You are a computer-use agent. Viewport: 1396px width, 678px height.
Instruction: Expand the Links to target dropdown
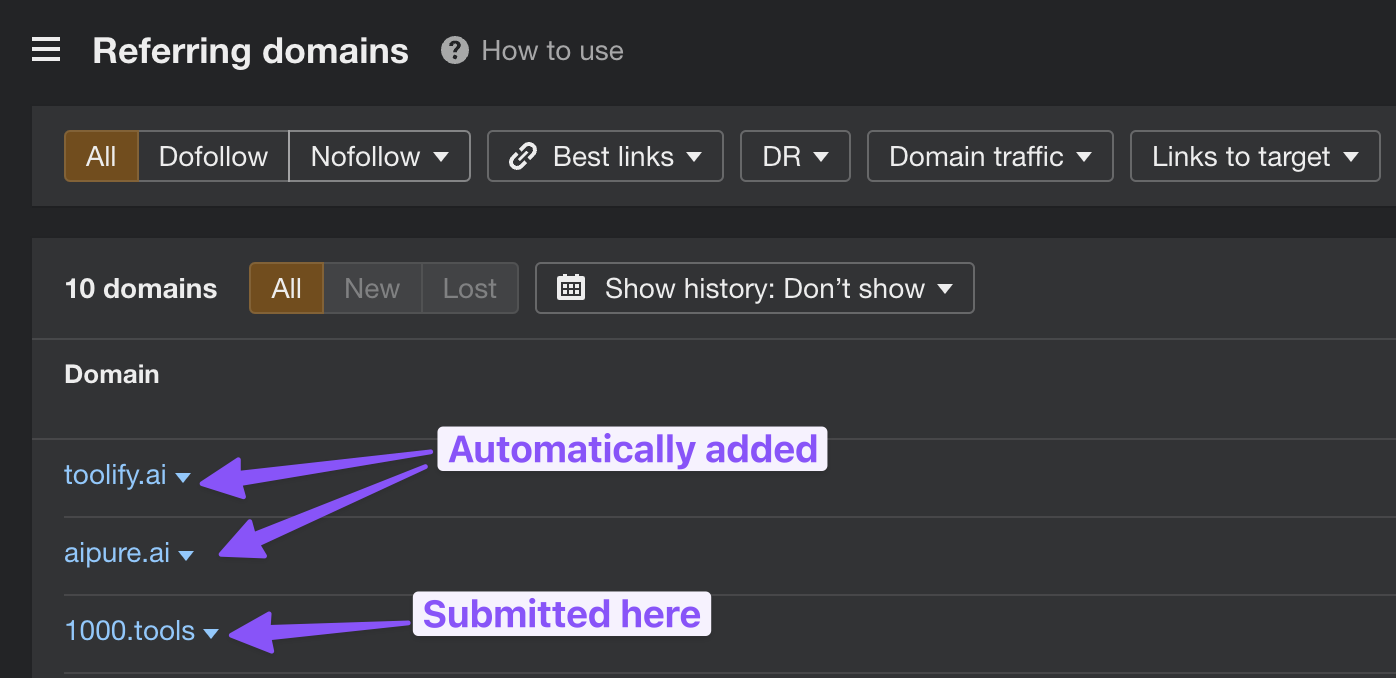point(1255,156)
